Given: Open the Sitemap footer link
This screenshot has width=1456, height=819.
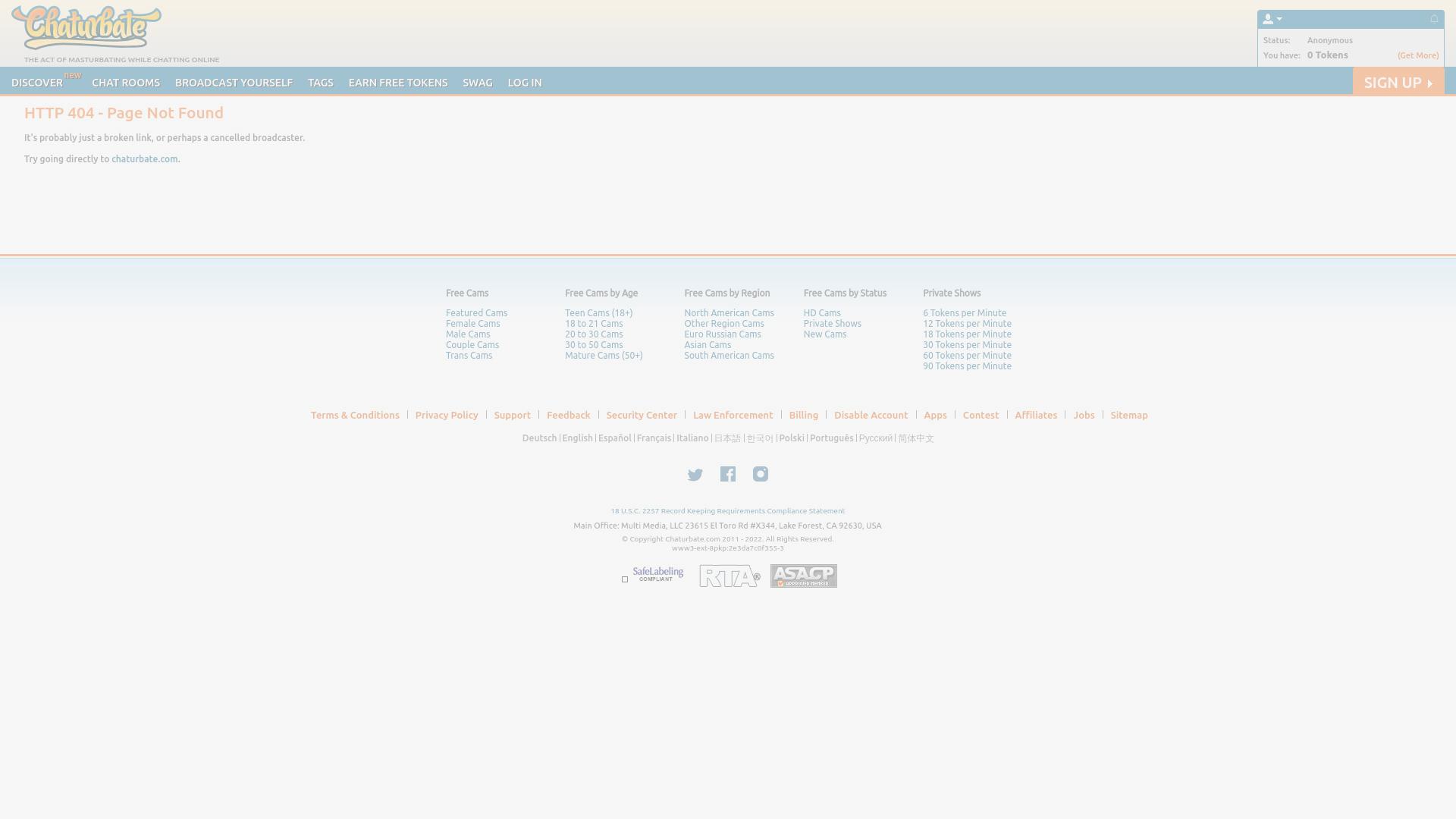Looking at the screenshot, I should [1129, 416].
